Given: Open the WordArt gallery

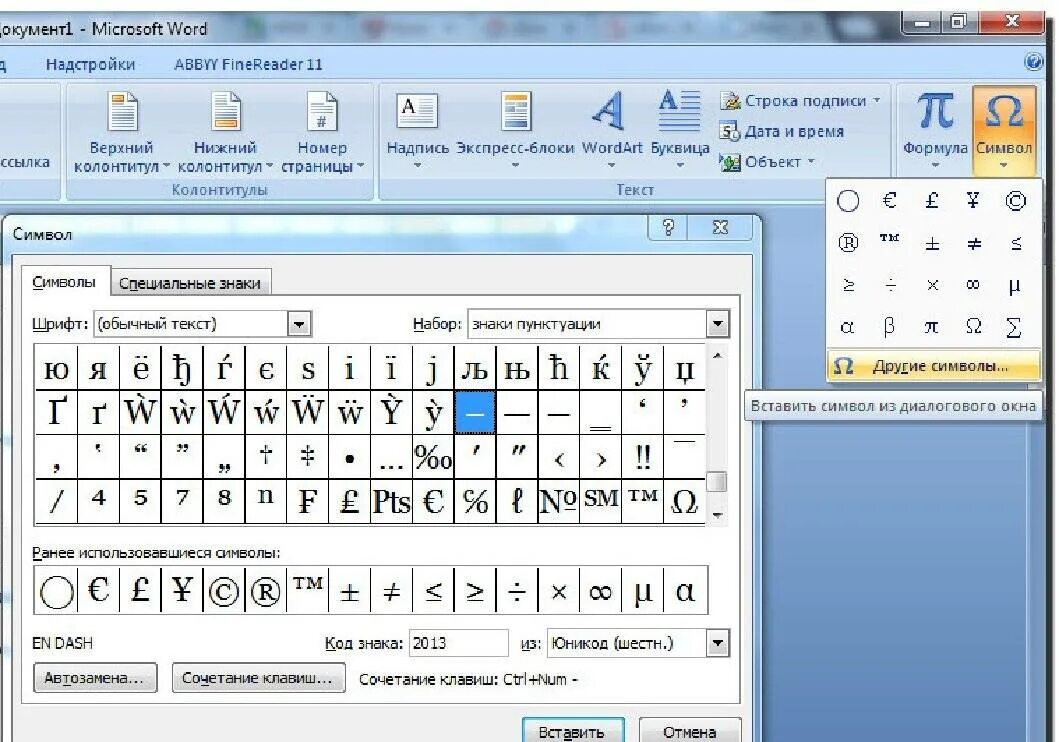Looking at the screenshot, I should (611, 131).
